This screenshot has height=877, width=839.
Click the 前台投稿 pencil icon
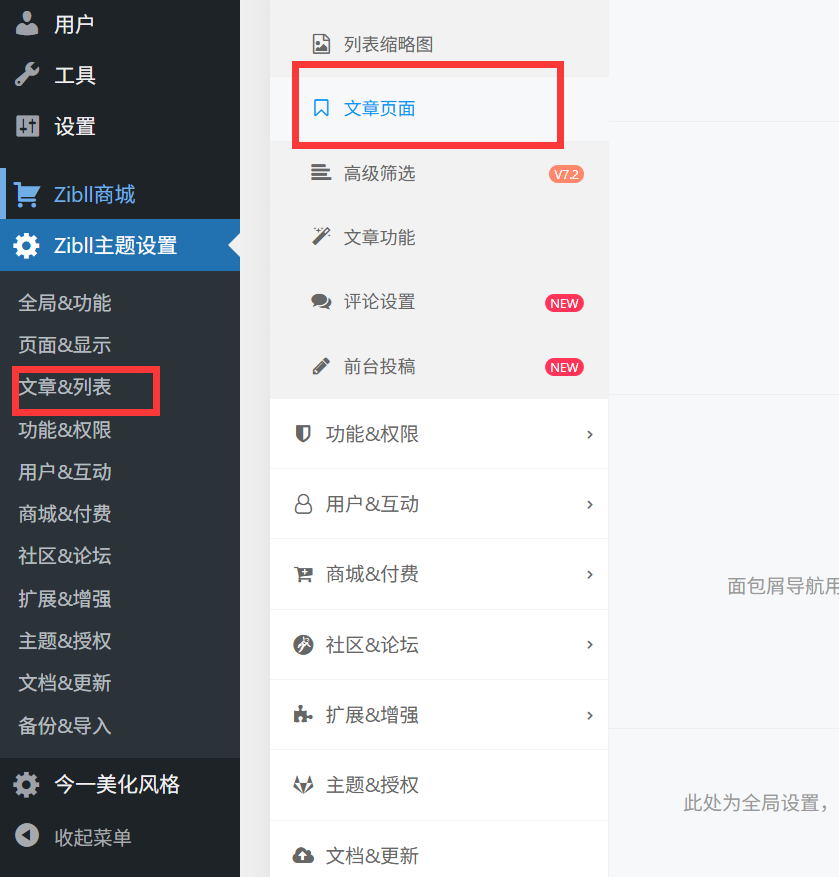[x=321, y=366]
